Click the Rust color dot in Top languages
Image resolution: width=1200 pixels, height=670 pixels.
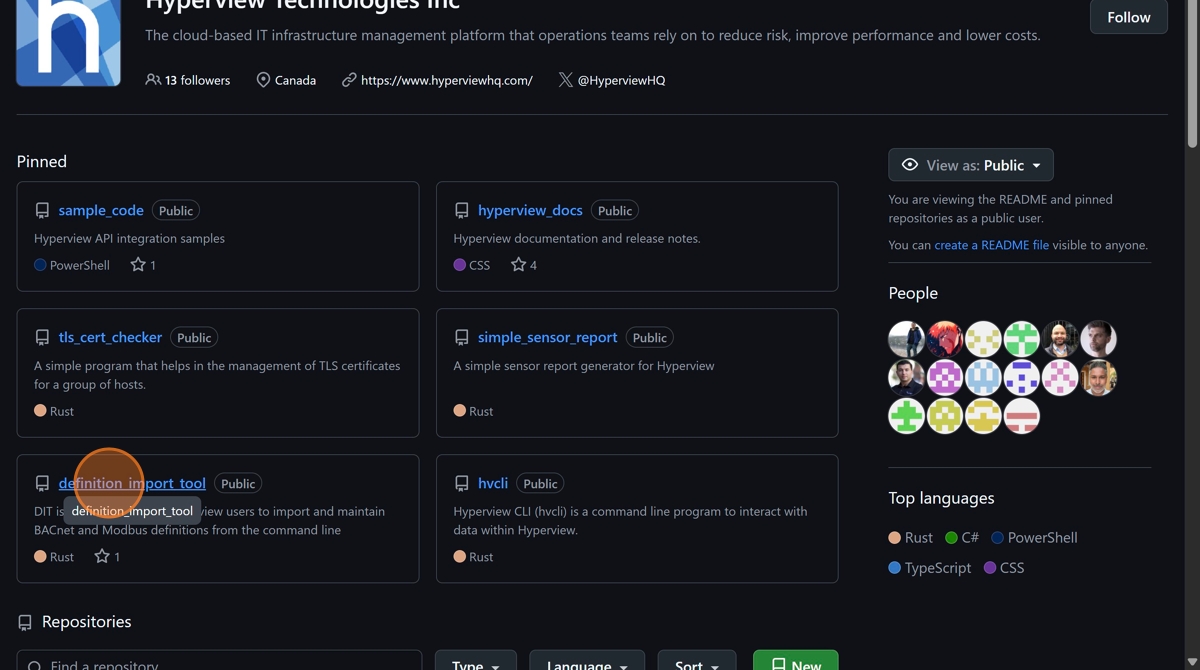895,538
